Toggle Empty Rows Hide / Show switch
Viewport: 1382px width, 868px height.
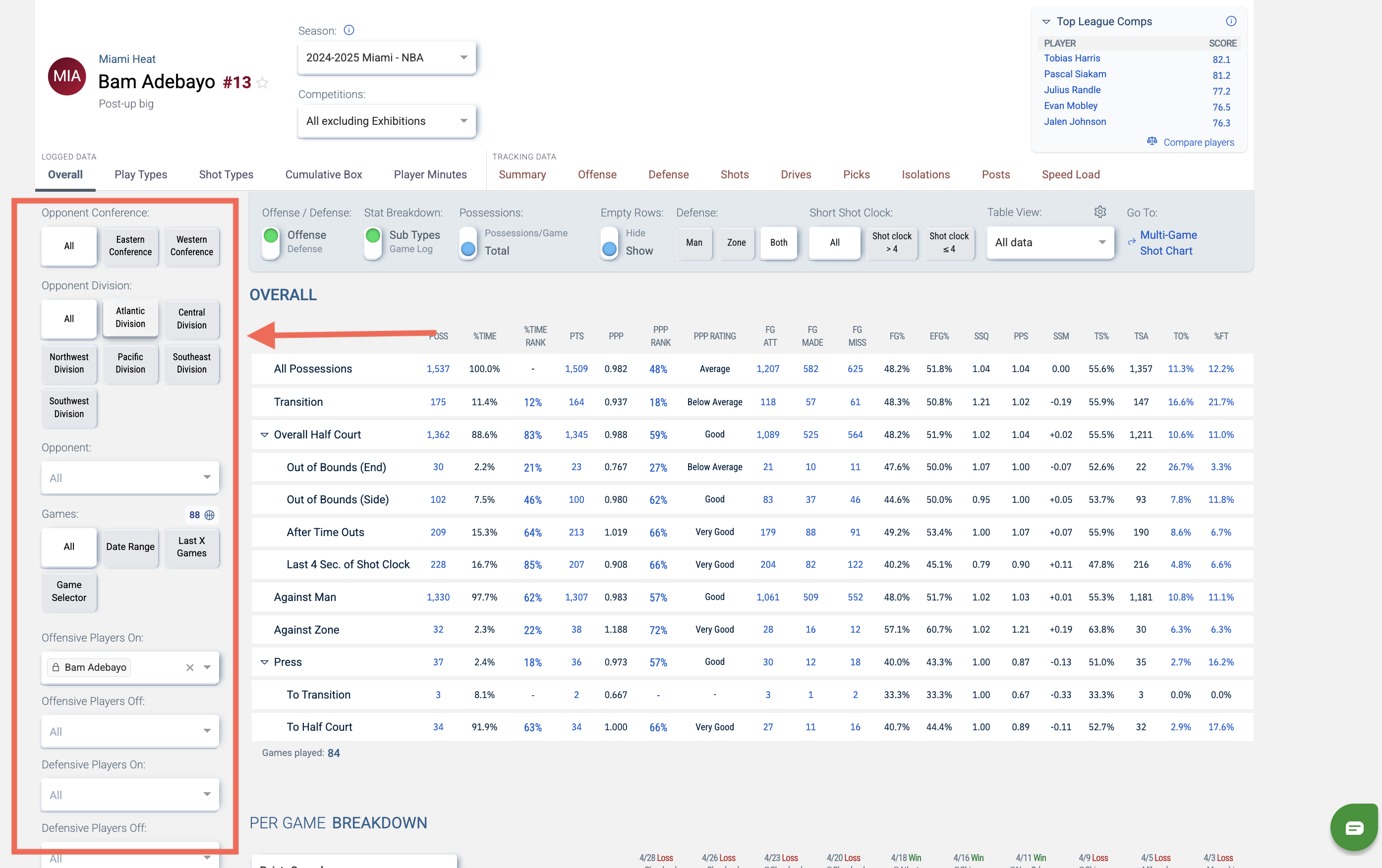[x=609, y=242]
